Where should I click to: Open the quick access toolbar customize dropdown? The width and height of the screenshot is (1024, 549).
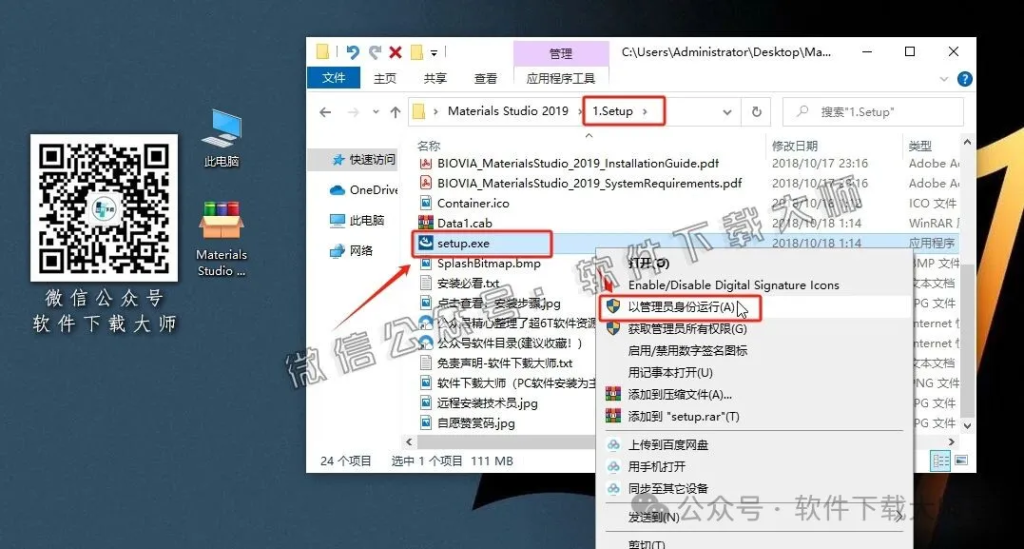click(434, 53)
